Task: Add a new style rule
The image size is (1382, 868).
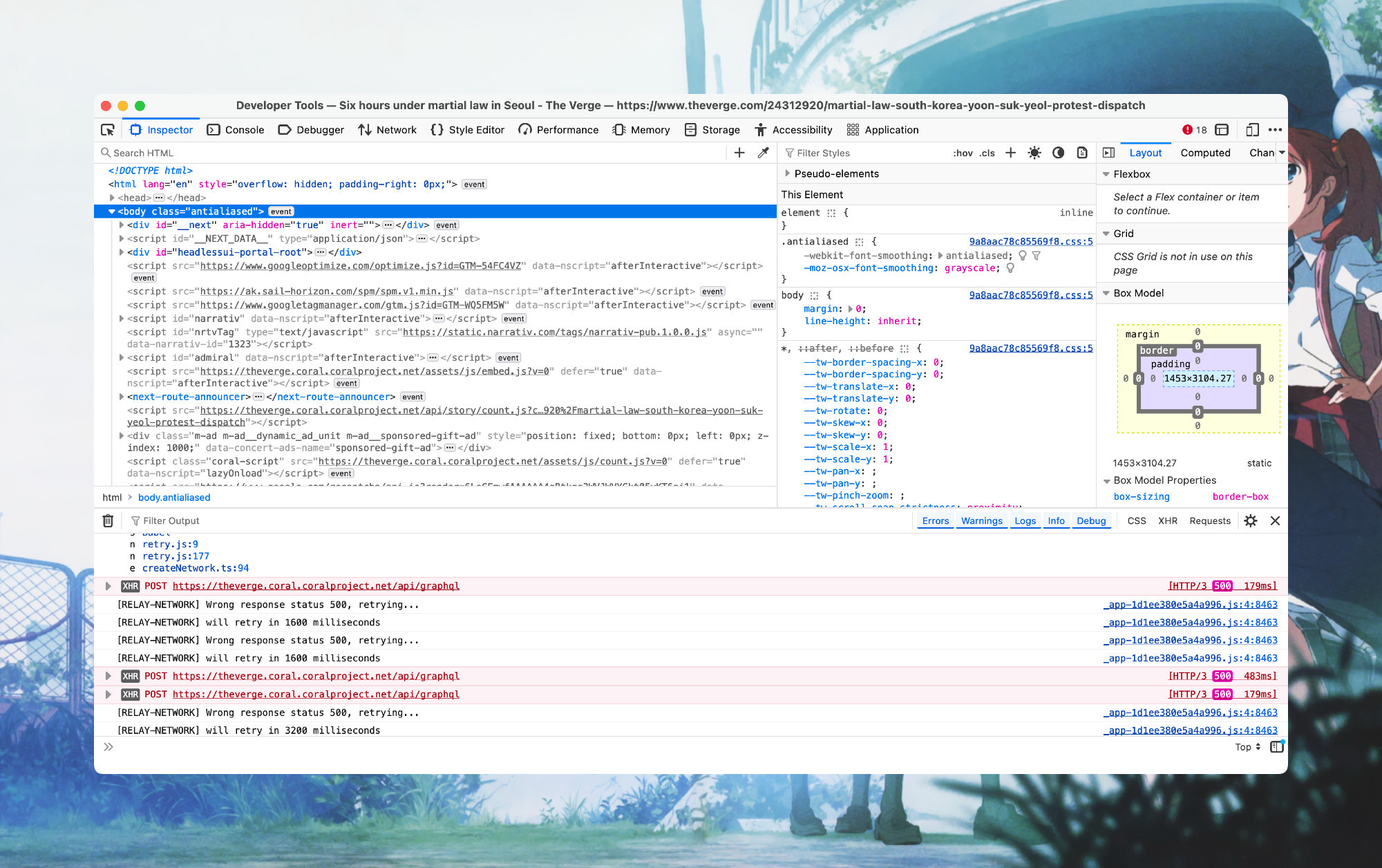Action: pyautogui.click(x=1010, y=153)
